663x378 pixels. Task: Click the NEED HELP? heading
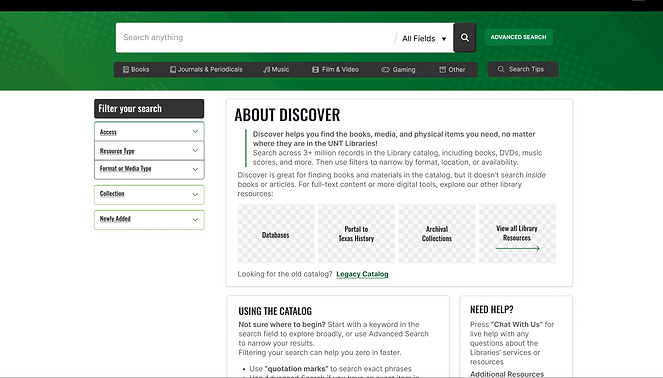pos(492,310)
